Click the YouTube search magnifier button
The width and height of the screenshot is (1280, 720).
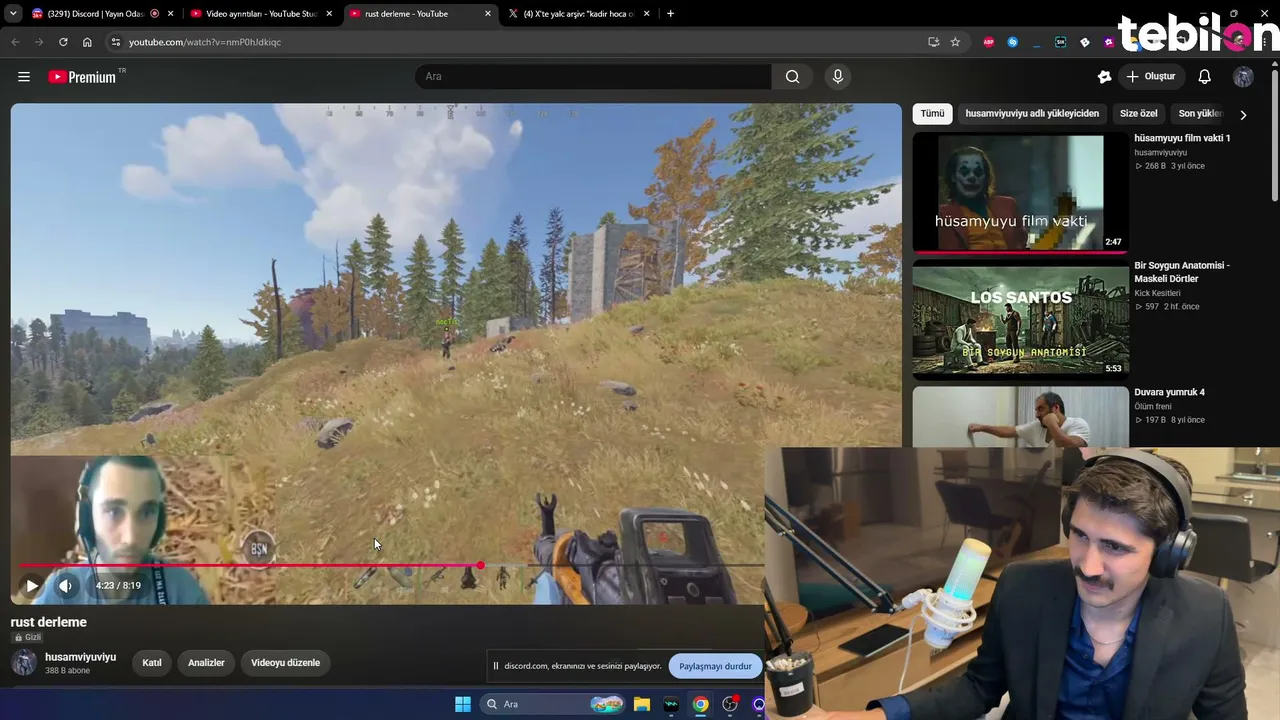click(x=792, y=76)
